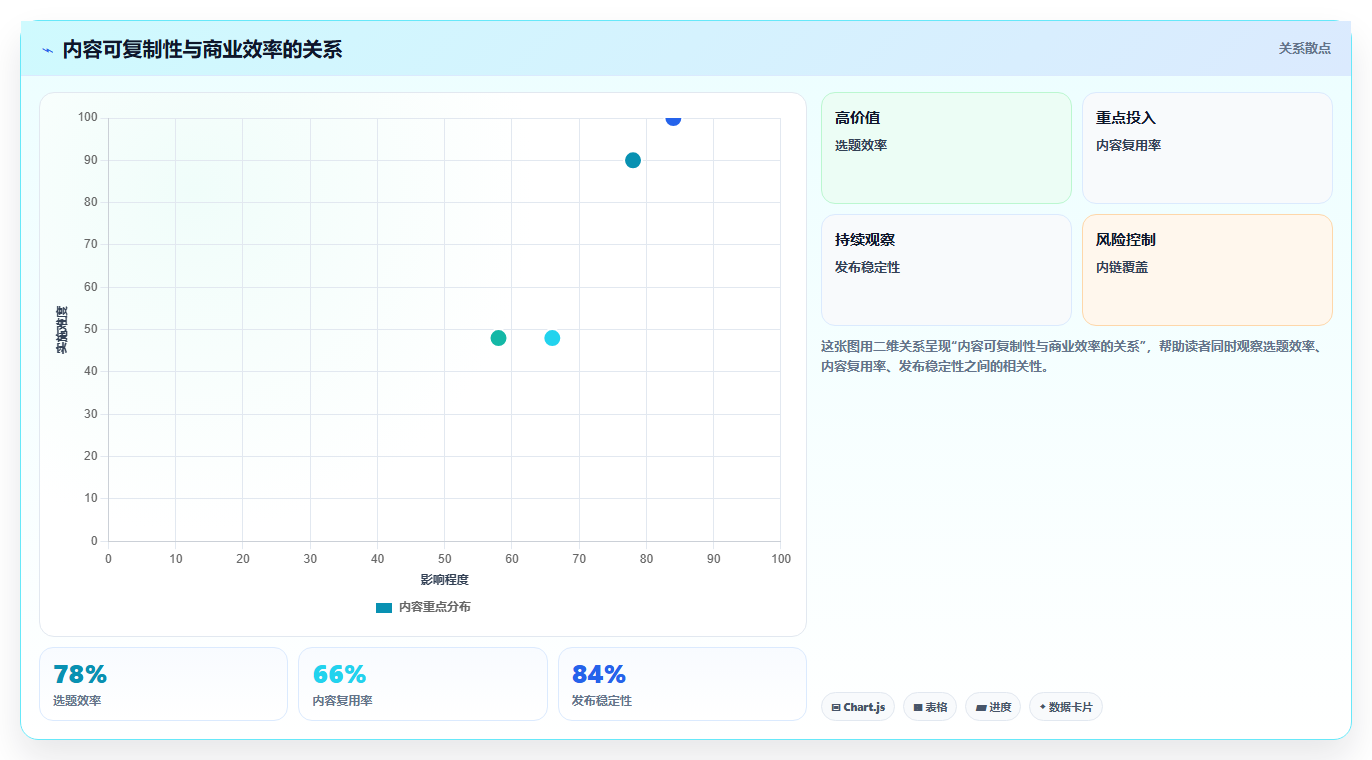This screenshot has height=760, width=1372.
Task: Click the 内容重点分布 legend label
Action: 434,607
